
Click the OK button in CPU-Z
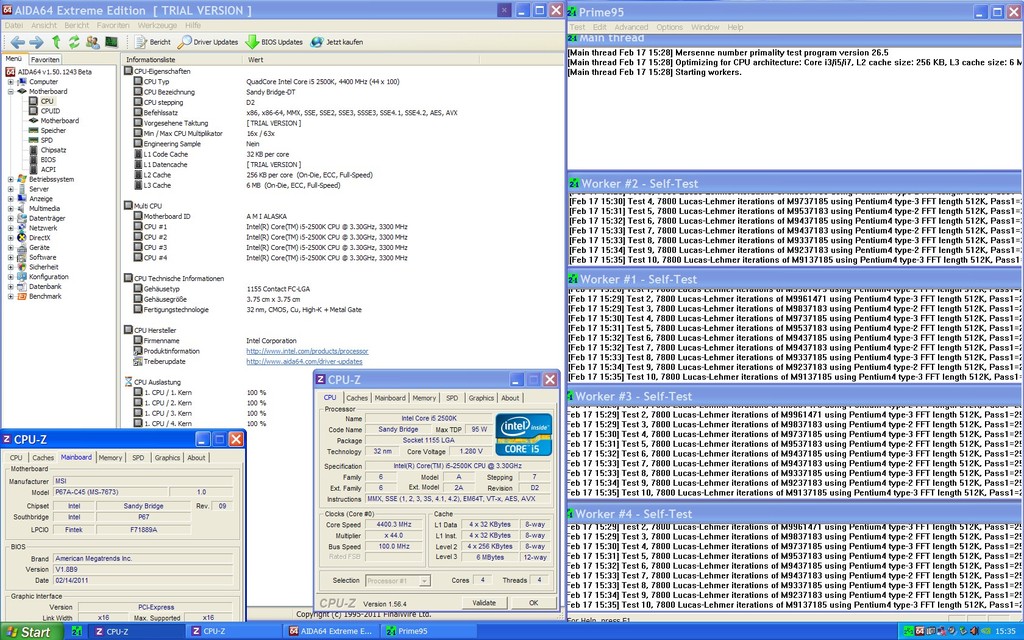[534, 603]
